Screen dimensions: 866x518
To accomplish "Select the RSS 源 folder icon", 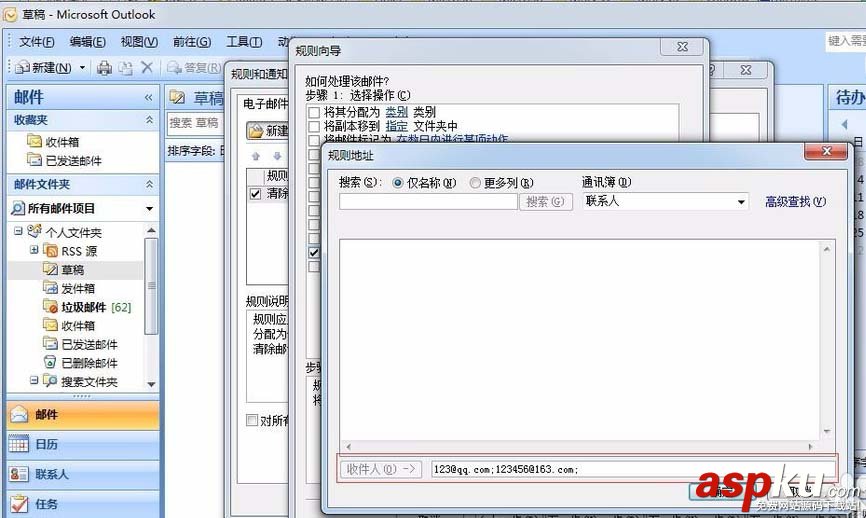I will tap(50, 251).
